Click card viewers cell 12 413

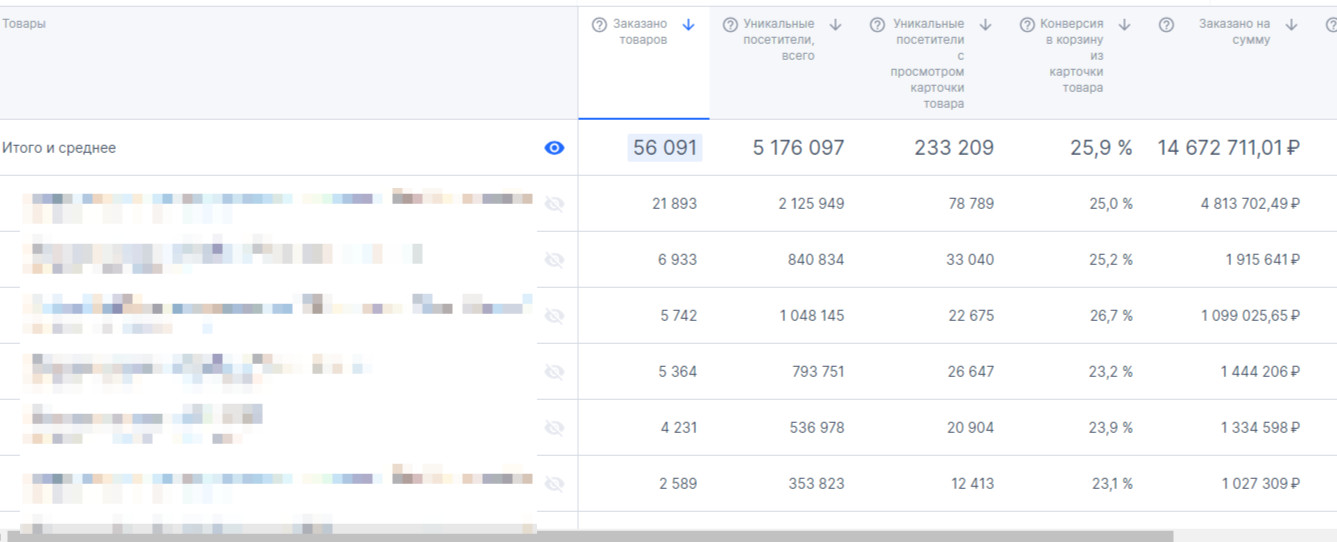click(973, 484)
